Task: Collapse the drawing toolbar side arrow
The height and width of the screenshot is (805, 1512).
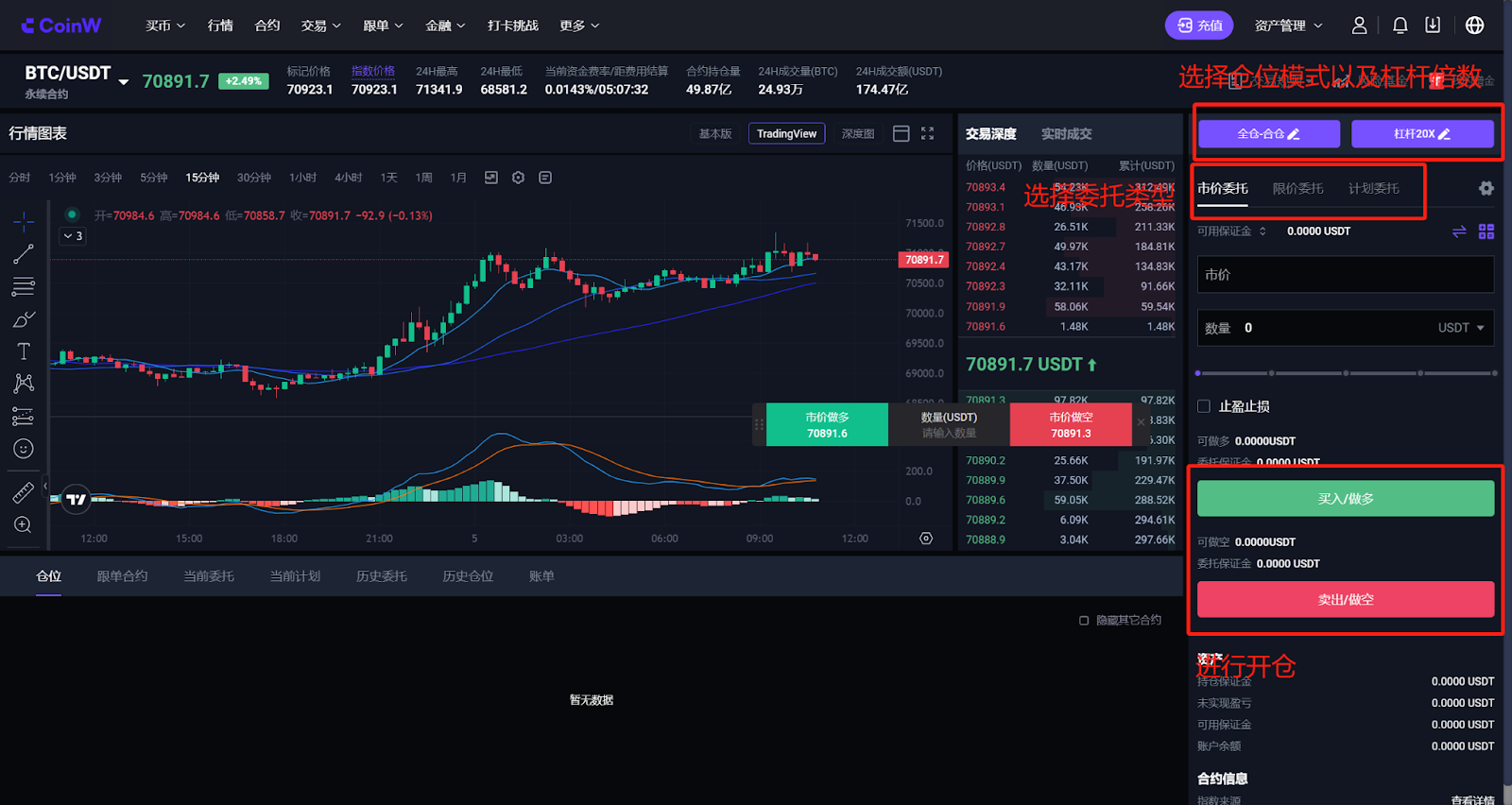Action: click(x=45, y=486)
